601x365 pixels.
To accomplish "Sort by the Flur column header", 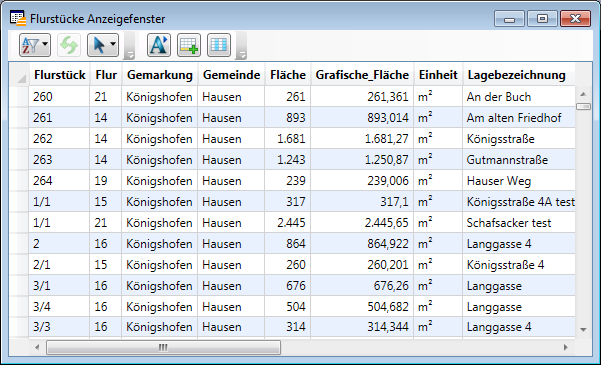I will tap(106, 75).
